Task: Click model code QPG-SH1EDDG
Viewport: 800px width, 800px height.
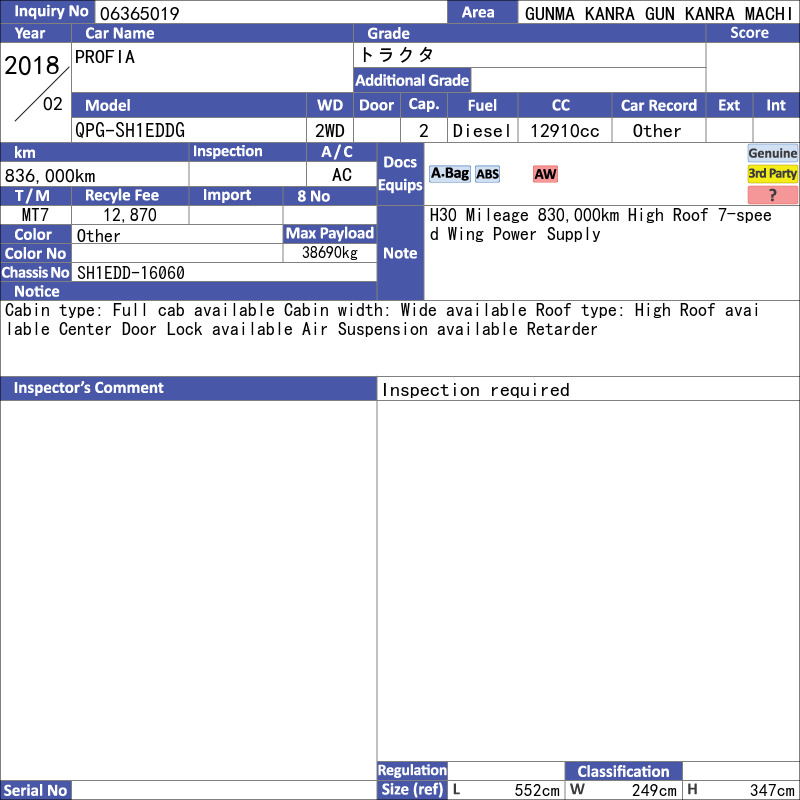Action: 130,131
